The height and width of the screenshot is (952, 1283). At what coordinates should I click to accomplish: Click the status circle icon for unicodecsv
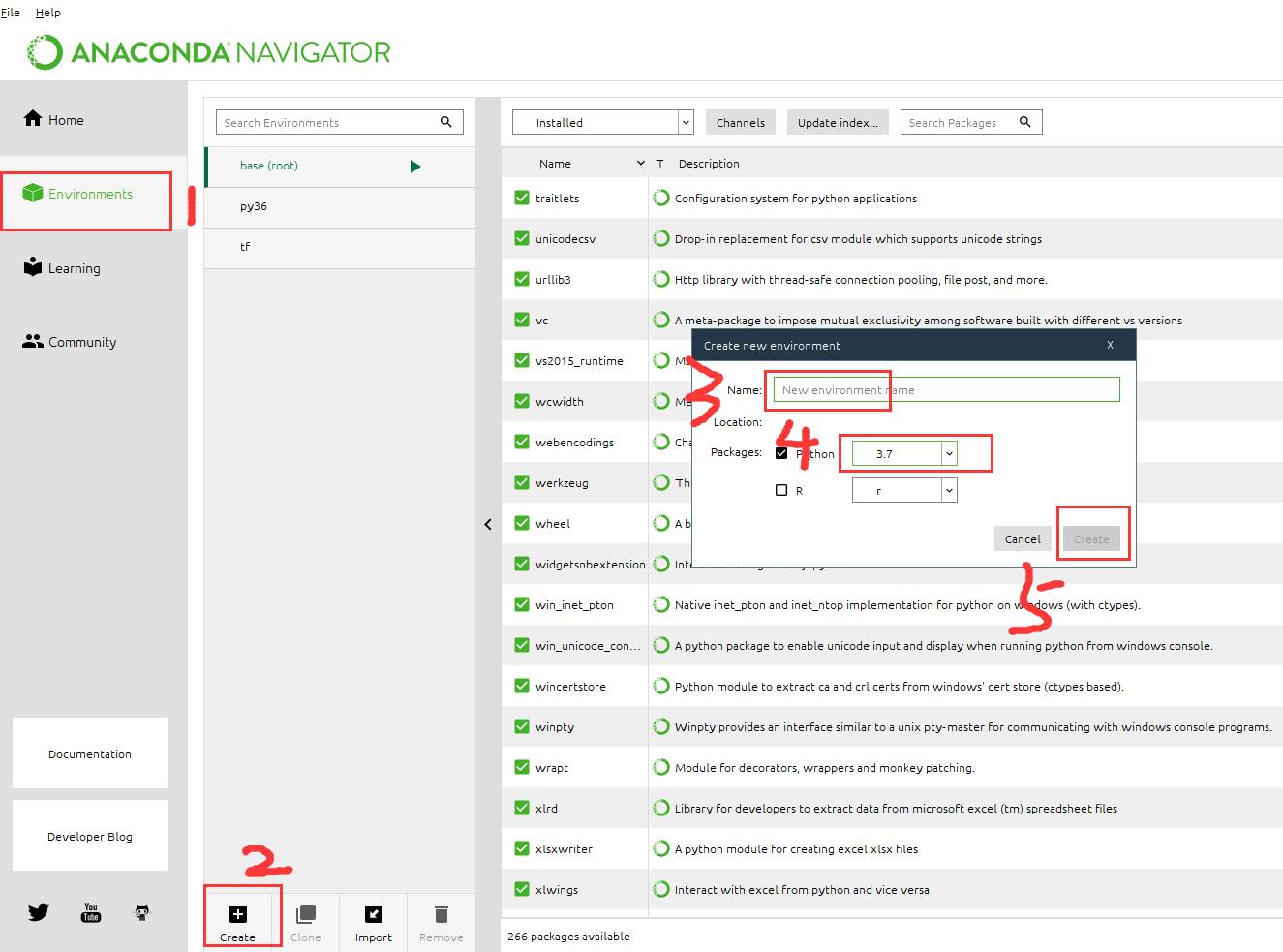click(x=661, y=238)
